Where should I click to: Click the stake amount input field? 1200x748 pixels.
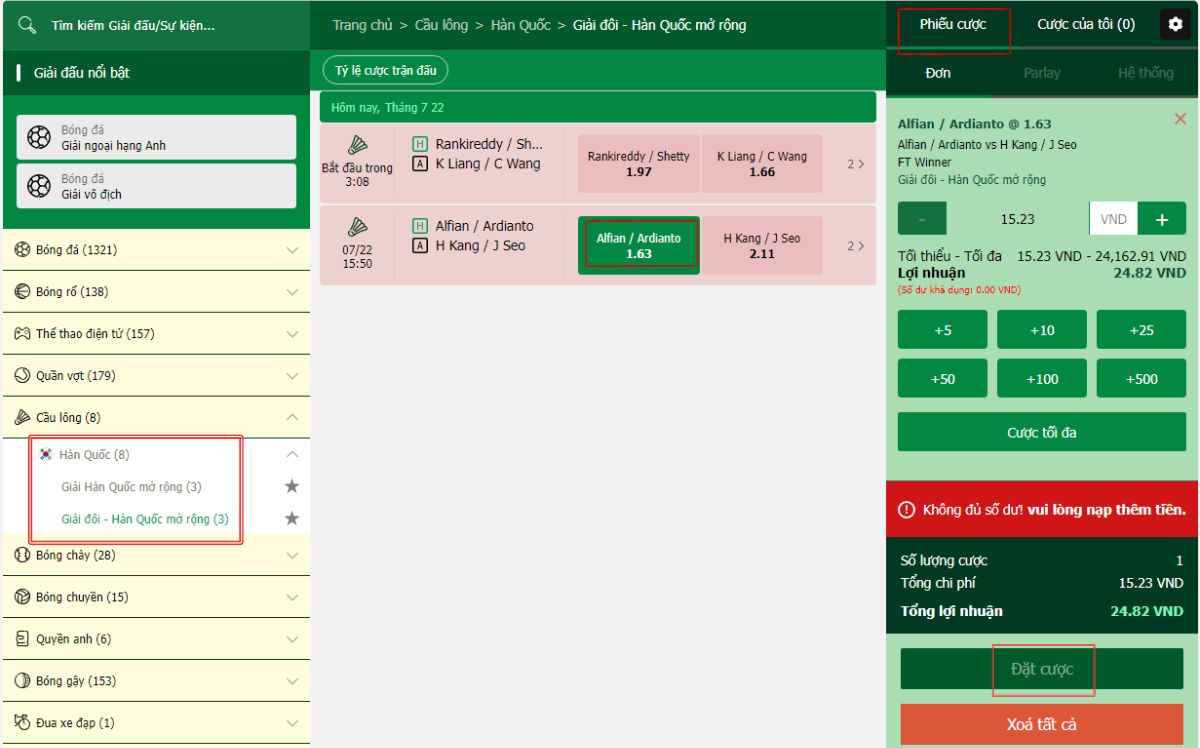tap(1017, 219)
